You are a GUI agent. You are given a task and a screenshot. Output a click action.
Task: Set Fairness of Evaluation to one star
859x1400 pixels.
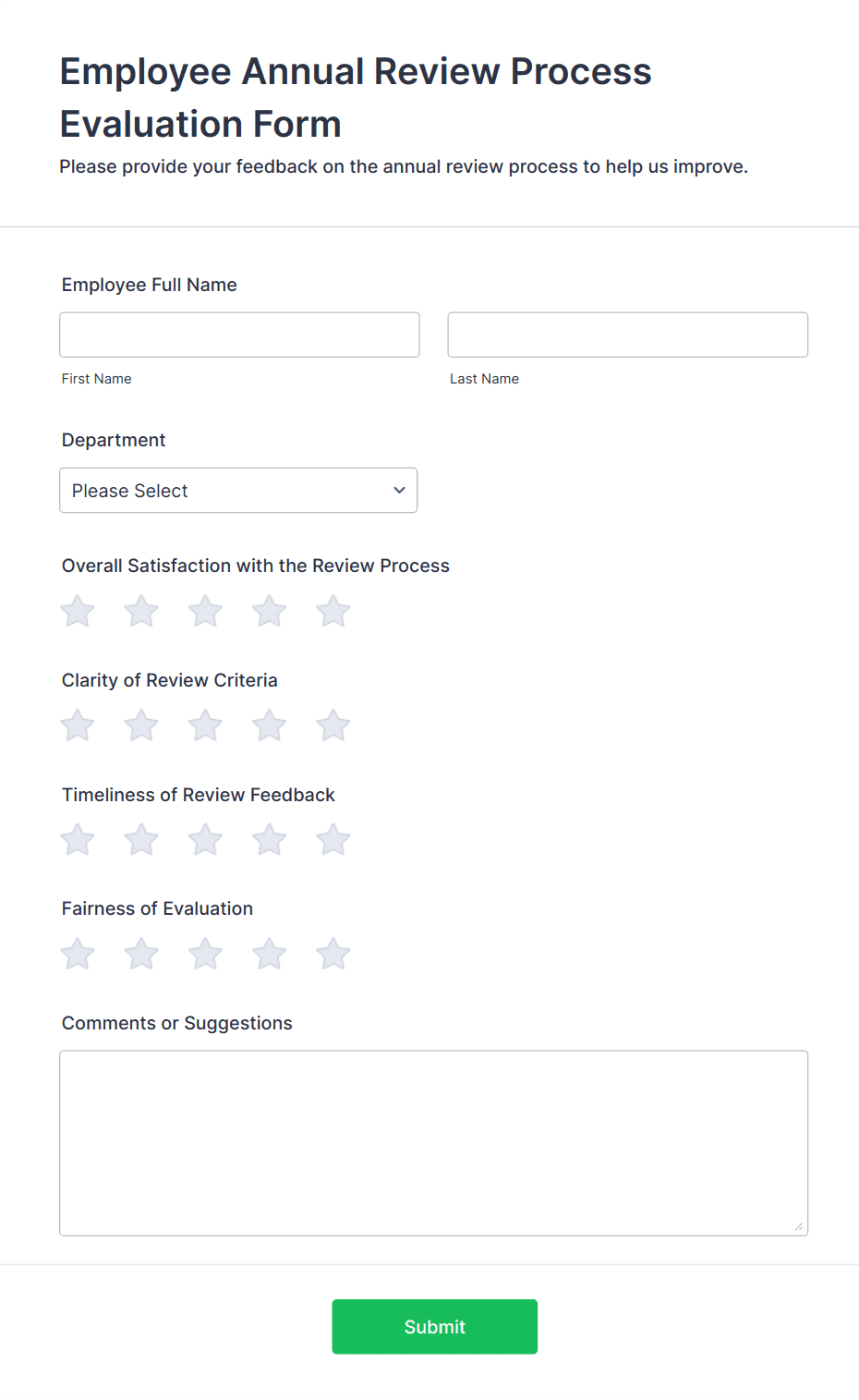78,954
